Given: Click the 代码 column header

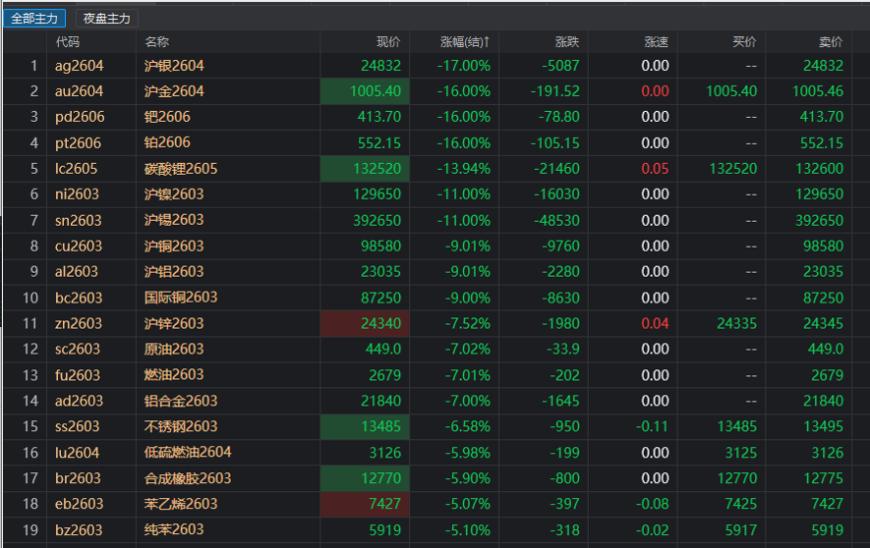Looking at the screenshot, I should point(68,42).
